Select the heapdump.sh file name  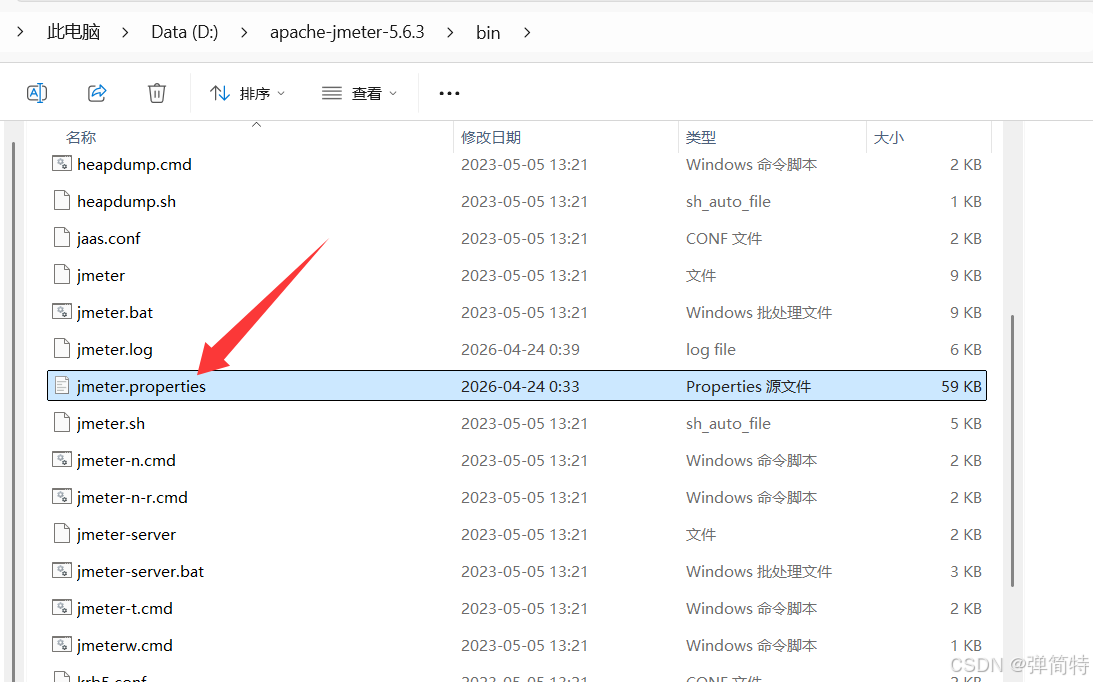point(126,202)
